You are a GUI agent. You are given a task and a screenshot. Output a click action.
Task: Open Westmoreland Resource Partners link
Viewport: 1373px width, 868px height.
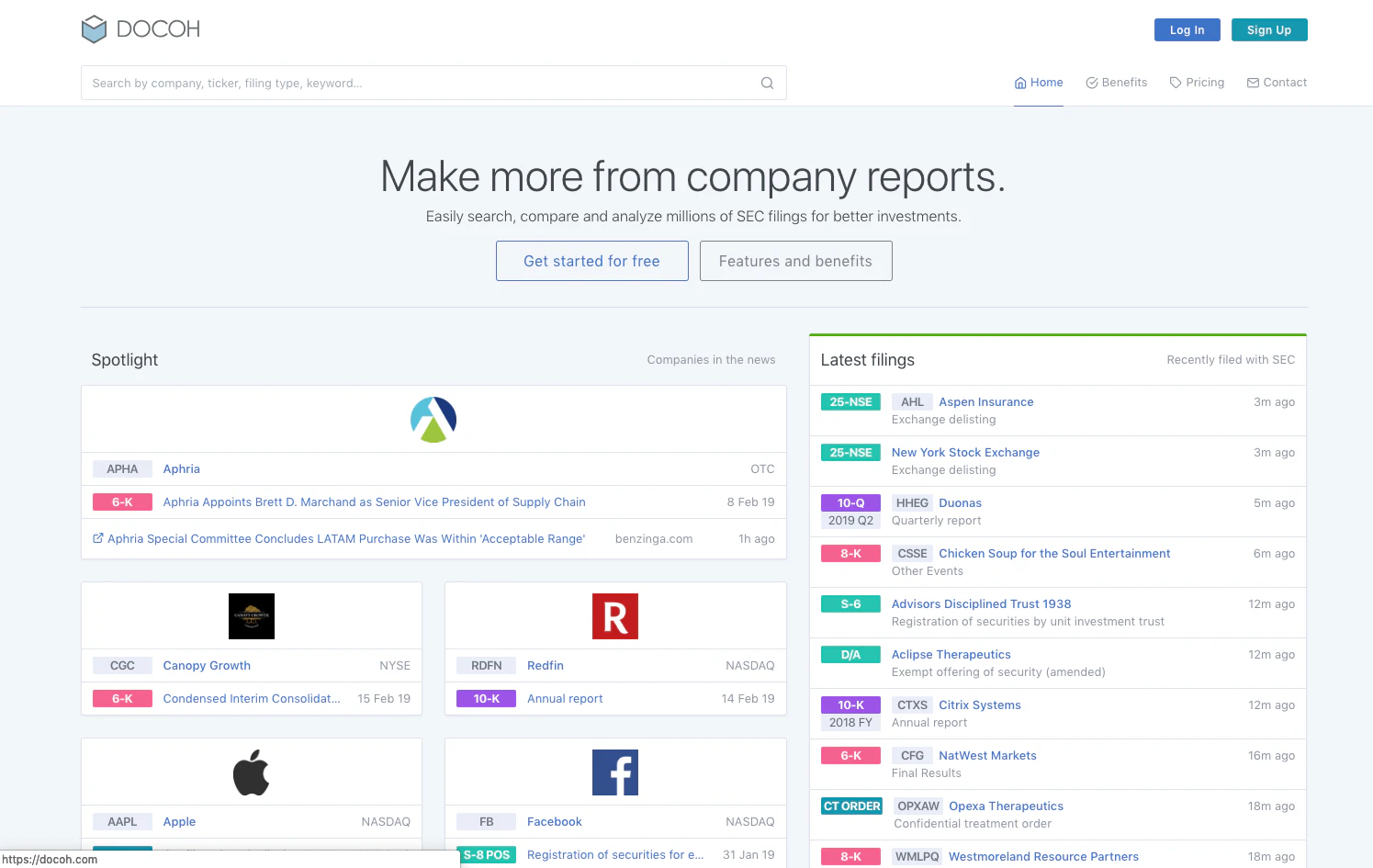(1043, 857)
